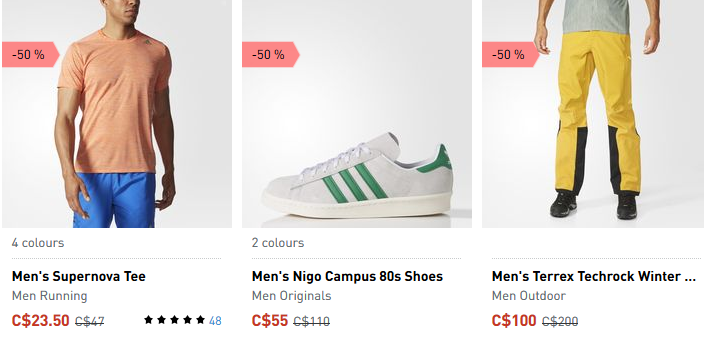
Task: Open the yellow Terrex pants product image
Action: pos(593,114)
